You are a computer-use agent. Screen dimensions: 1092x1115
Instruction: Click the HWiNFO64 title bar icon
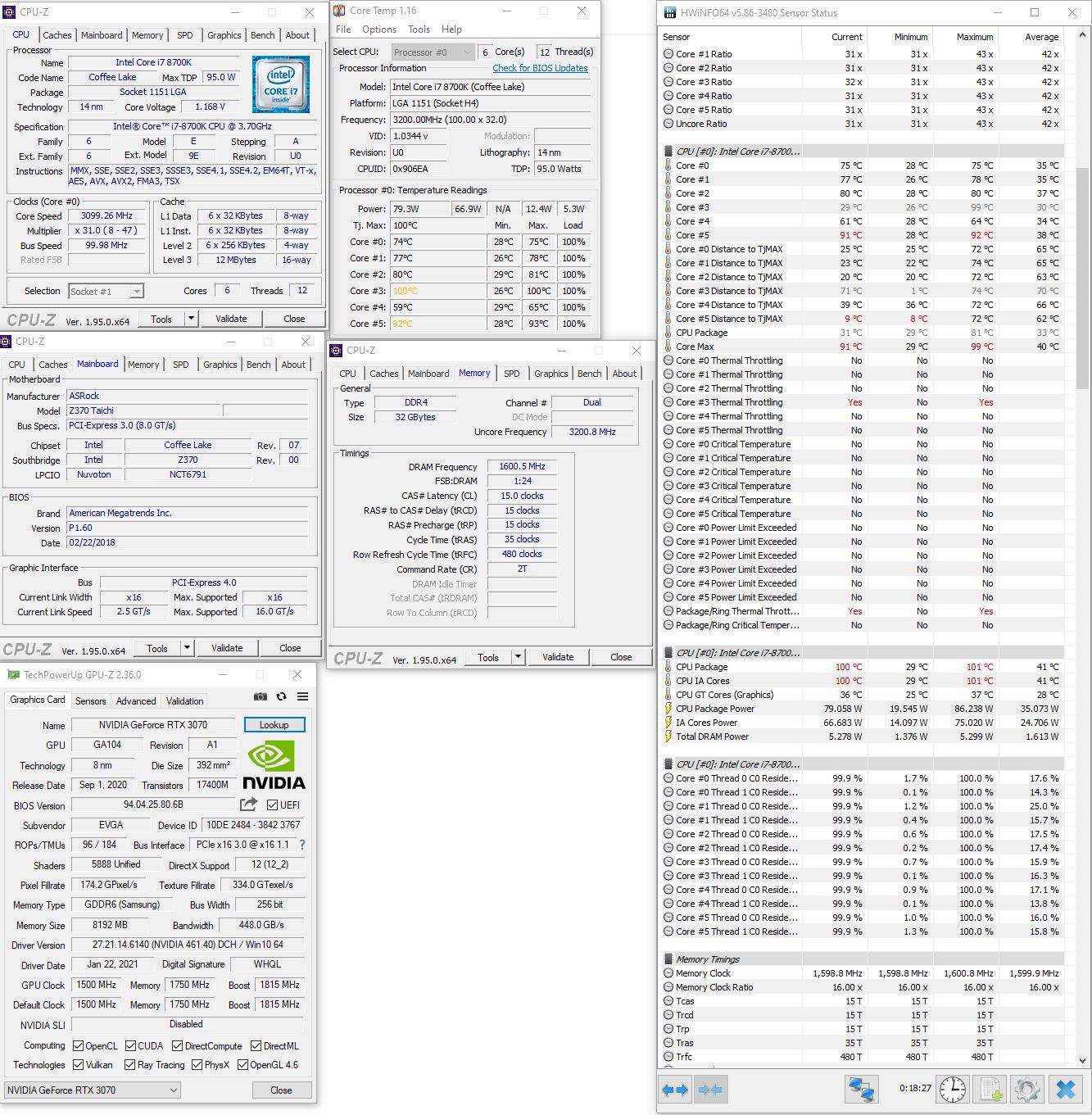[669, 13]
